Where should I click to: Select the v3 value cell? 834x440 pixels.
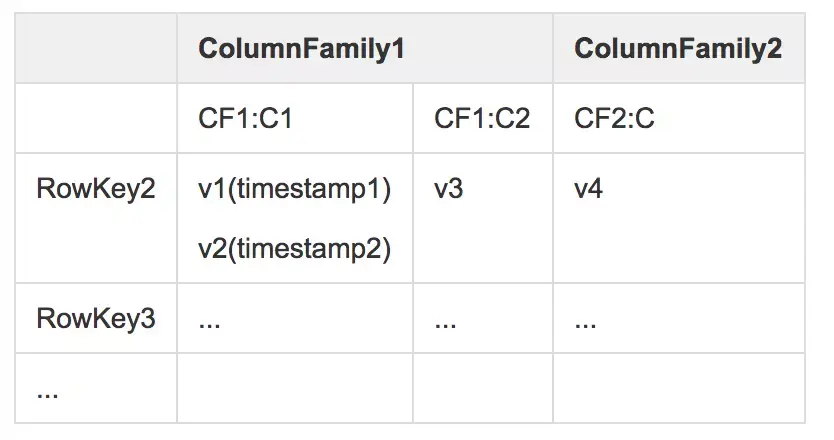click(448, 189)
